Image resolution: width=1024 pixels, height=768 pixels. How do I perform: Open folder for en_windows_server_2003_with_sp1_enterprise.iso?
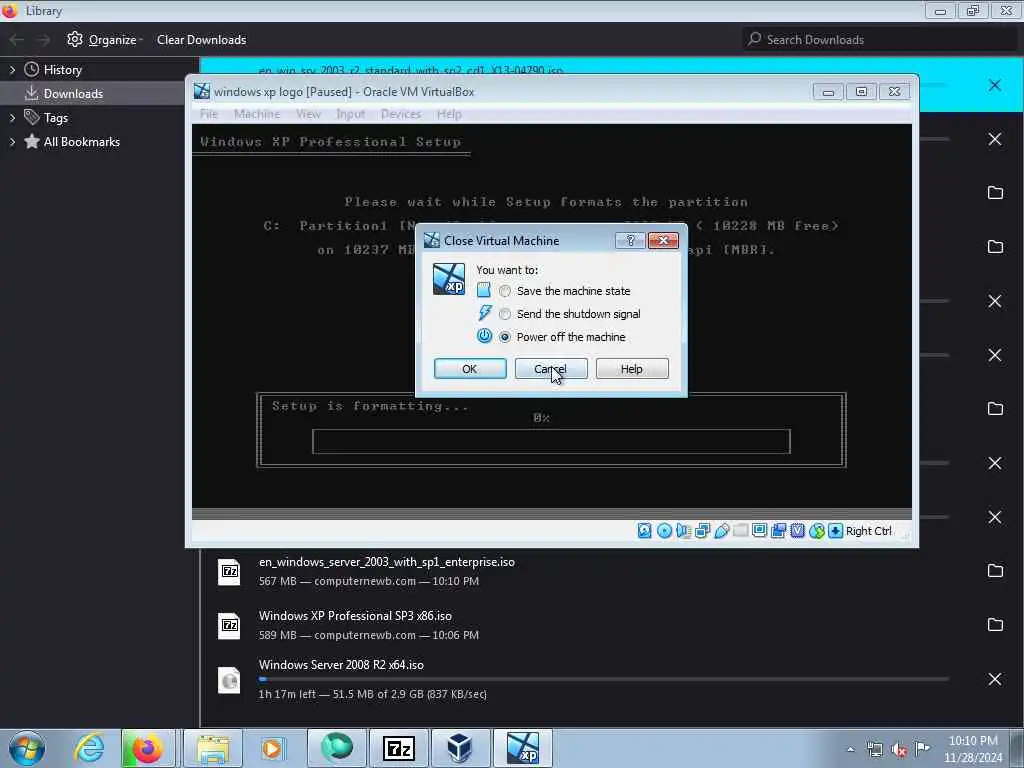[x=995, y=571]
